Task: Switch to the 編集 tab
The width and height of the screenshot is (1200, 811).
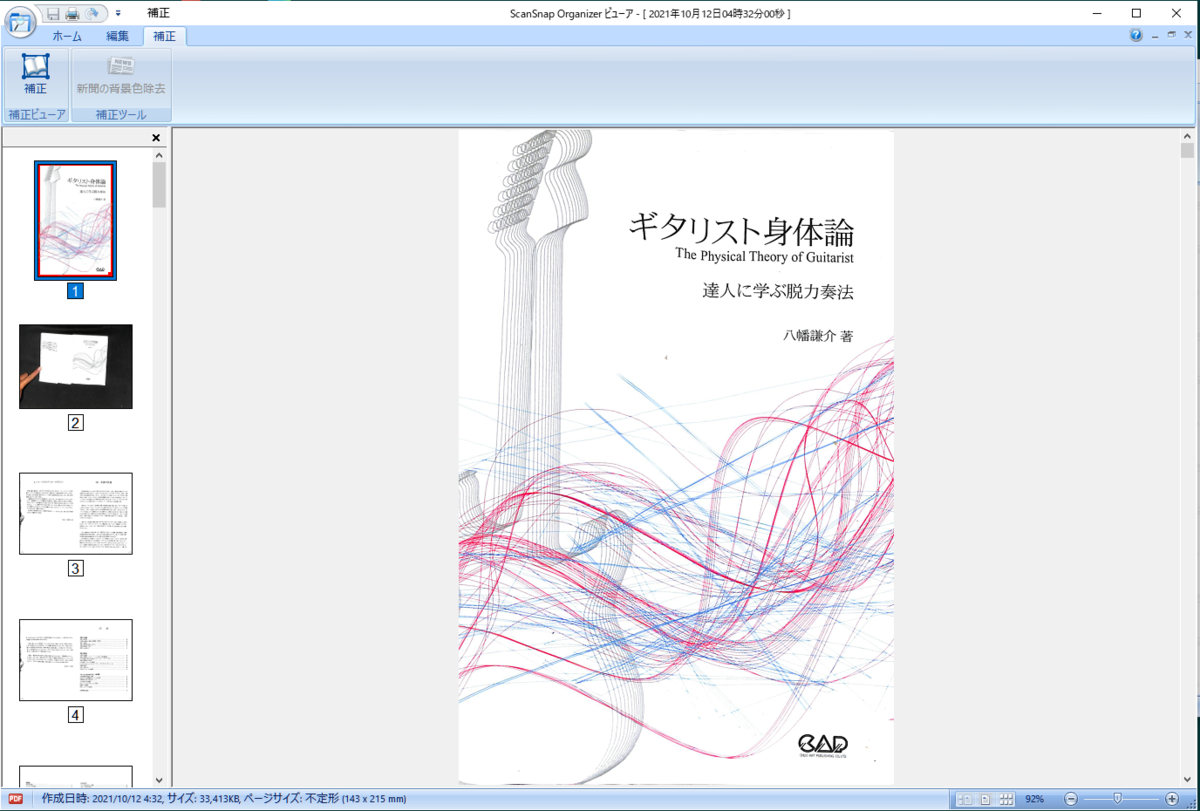Action: click(x=117, y=36)
